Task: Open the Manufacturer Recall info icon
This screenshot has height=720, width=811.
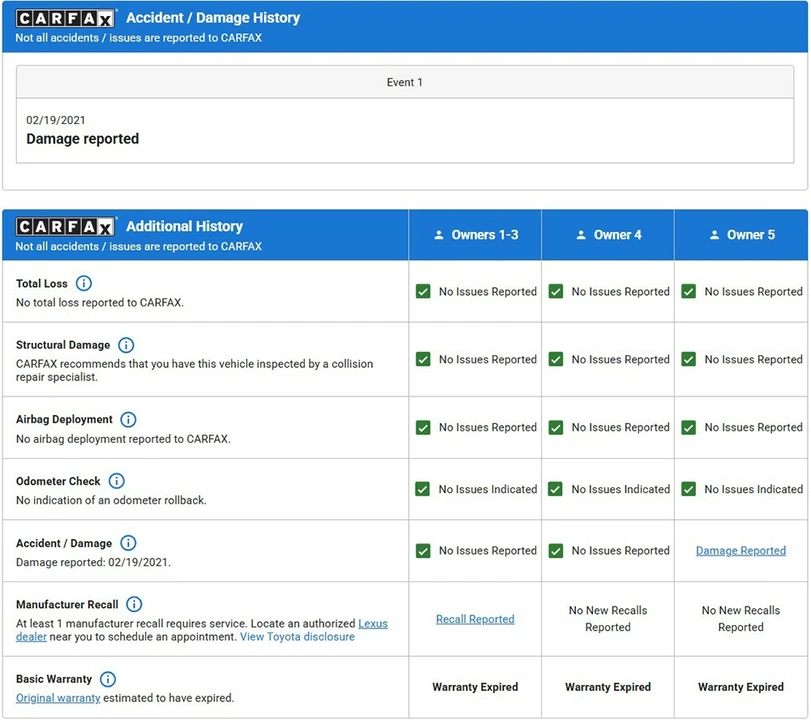Action: [134, 604]
